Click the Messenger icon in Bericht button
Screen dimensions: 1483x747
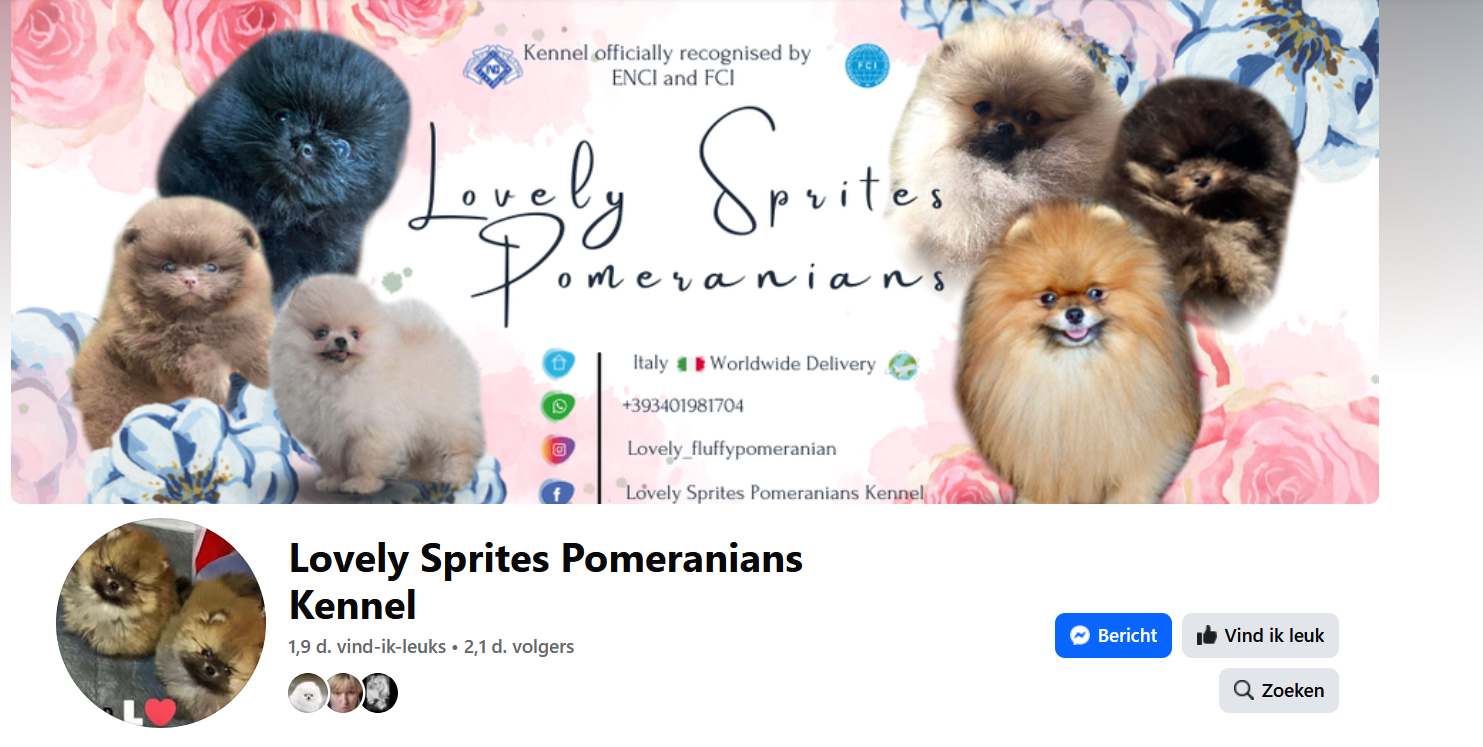1079,636
